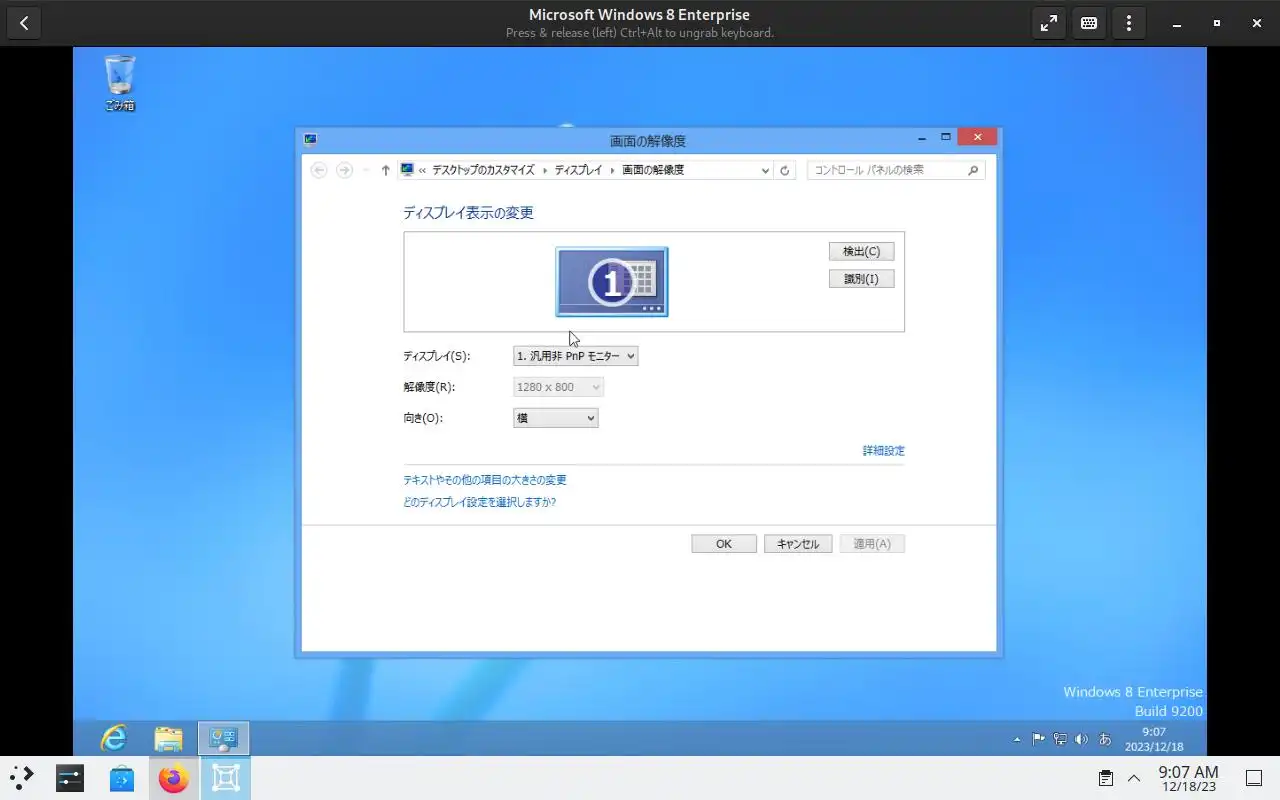Select デスクトップのカスタマイズ in the breadcrumb
1280x800 pixels.
pos(483,170)
